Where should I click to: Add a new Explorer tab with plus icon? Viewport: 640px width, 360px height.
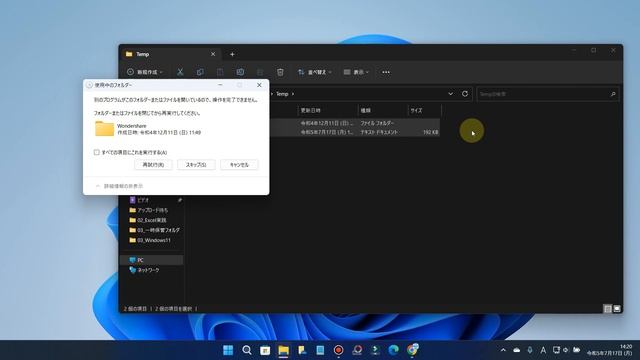coord(232,54)
